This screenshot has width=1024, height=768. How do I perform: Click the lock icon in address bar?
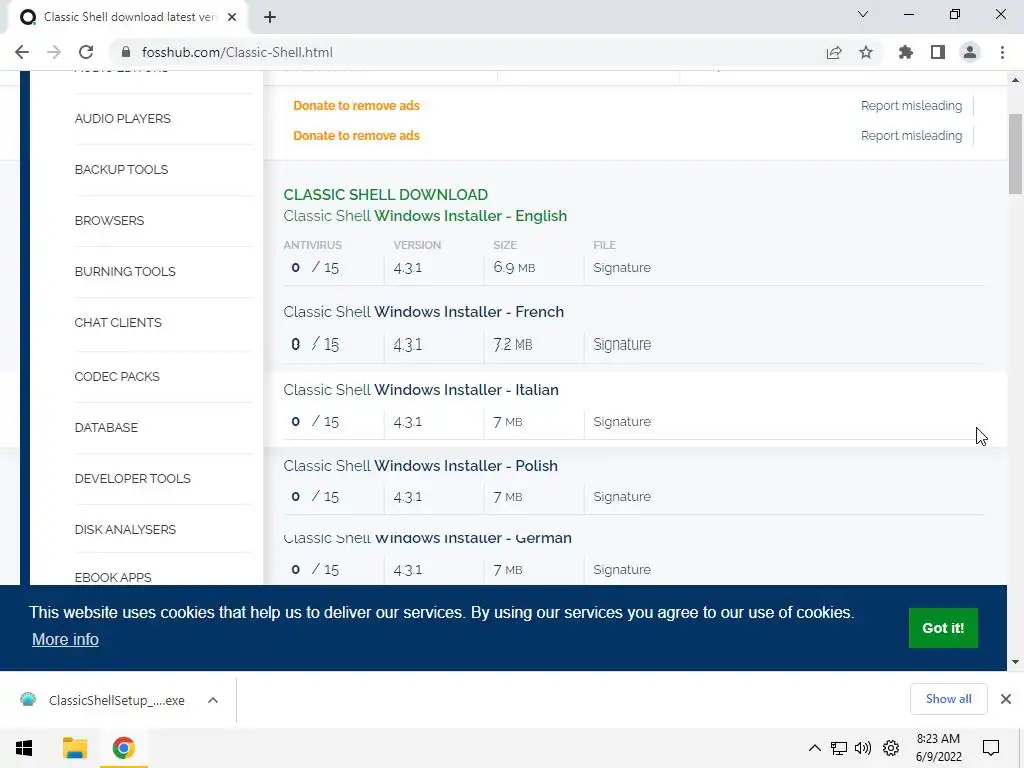pos(126,52)
